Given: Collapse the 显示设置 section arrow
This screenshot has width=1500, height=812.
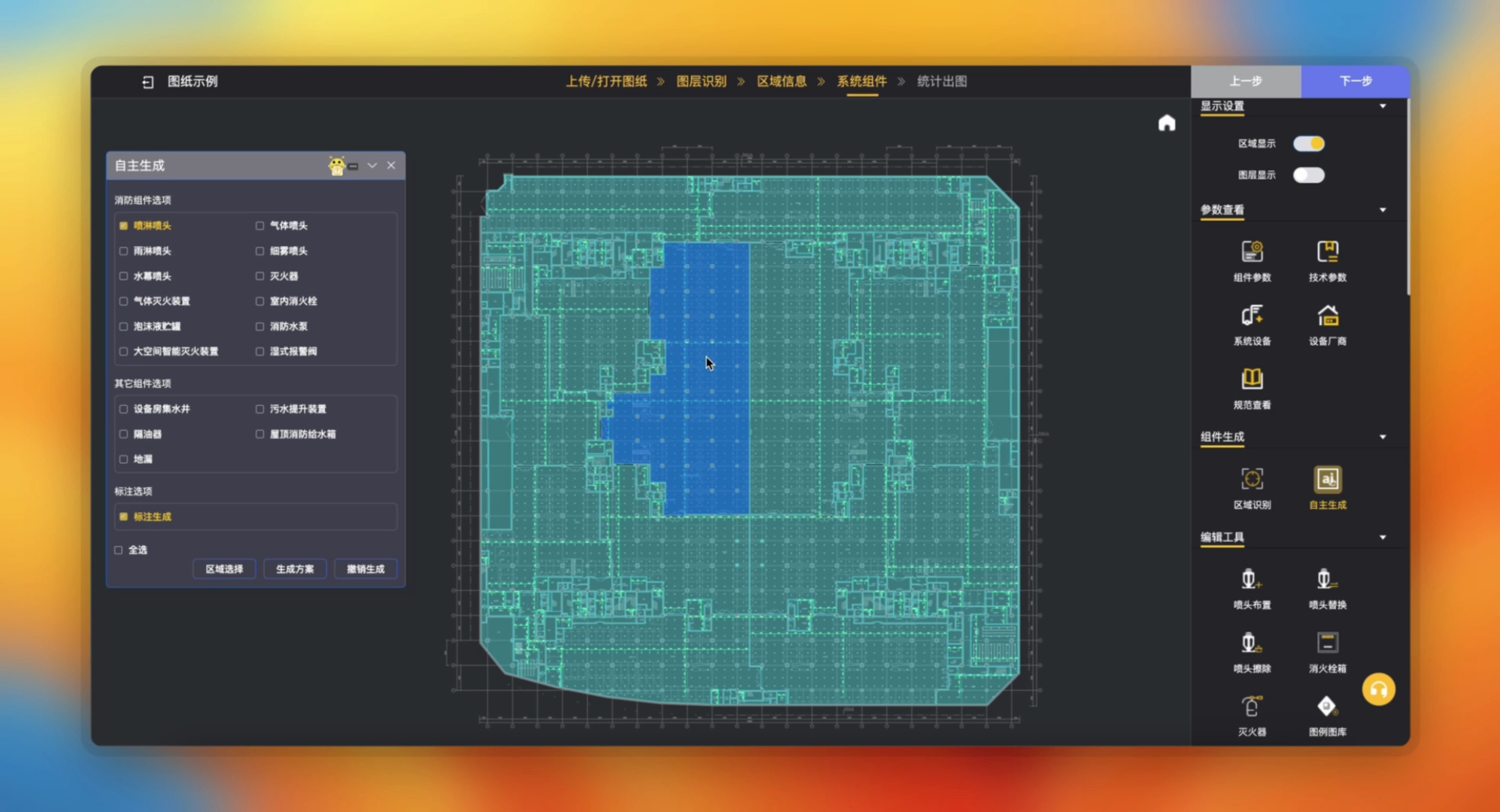Looking at the screenshot, I should [1382, 106].
